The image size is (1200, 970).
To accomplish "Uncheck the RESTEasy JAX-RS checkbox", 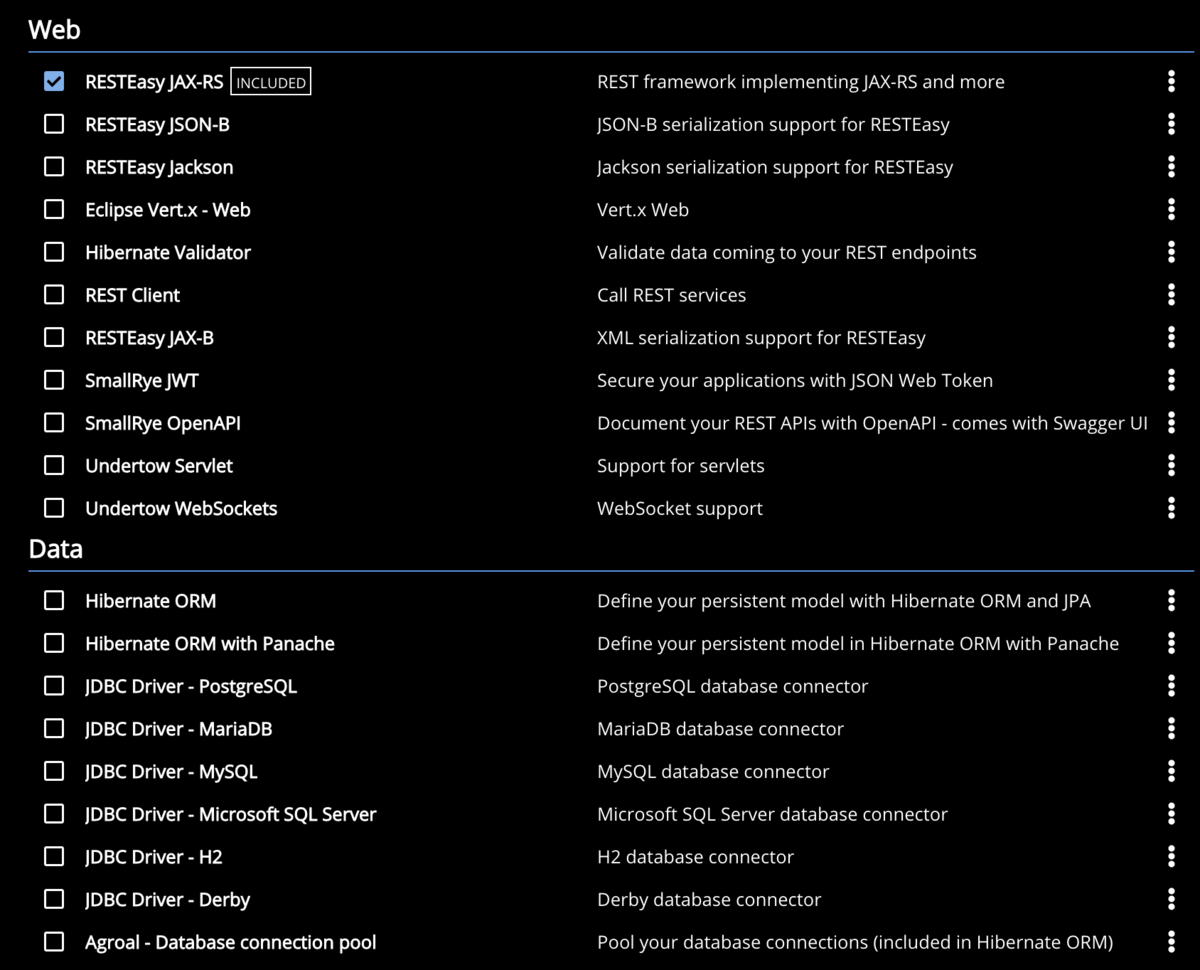I will click(x=54, y=82).
